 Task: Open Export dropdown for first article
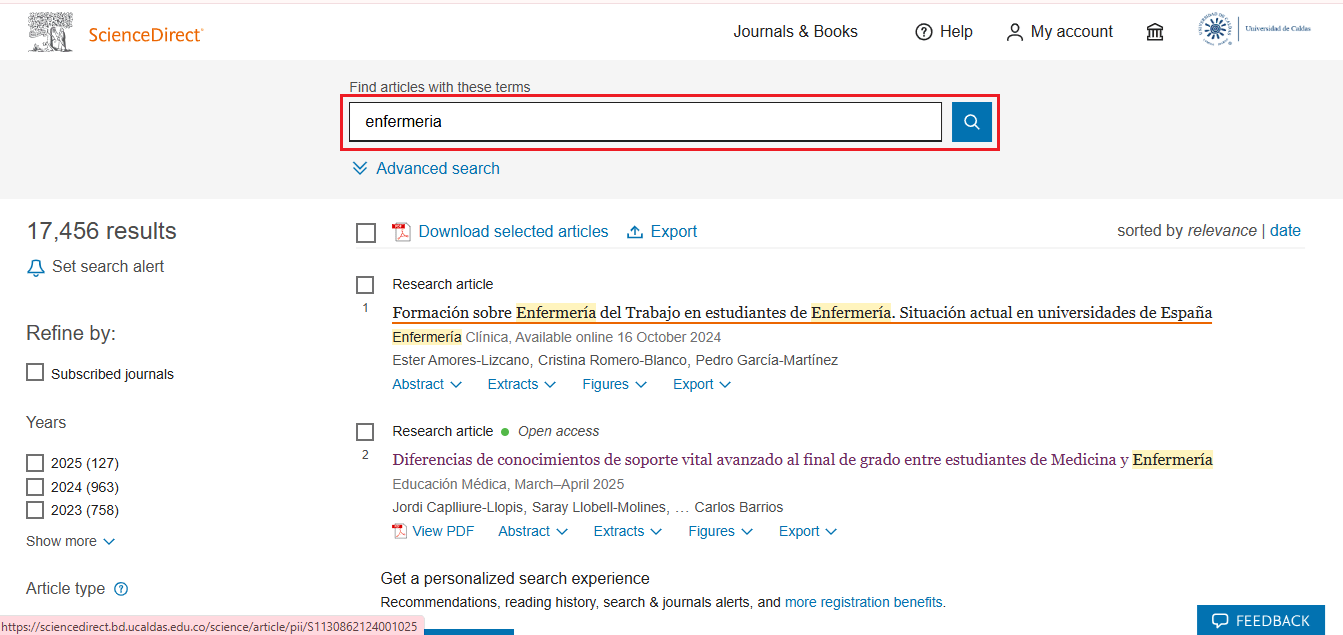tap(702, 384)
